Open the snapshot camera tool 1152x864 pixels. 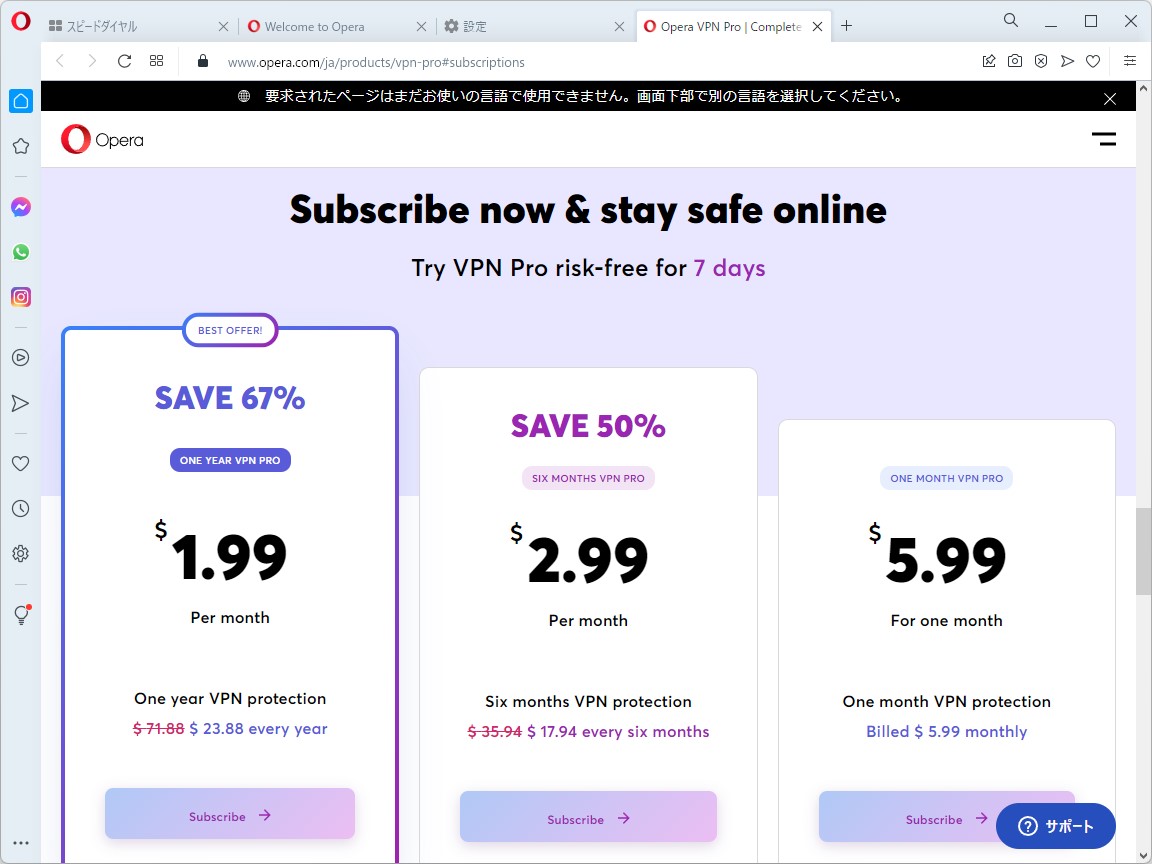(1015, 61)
